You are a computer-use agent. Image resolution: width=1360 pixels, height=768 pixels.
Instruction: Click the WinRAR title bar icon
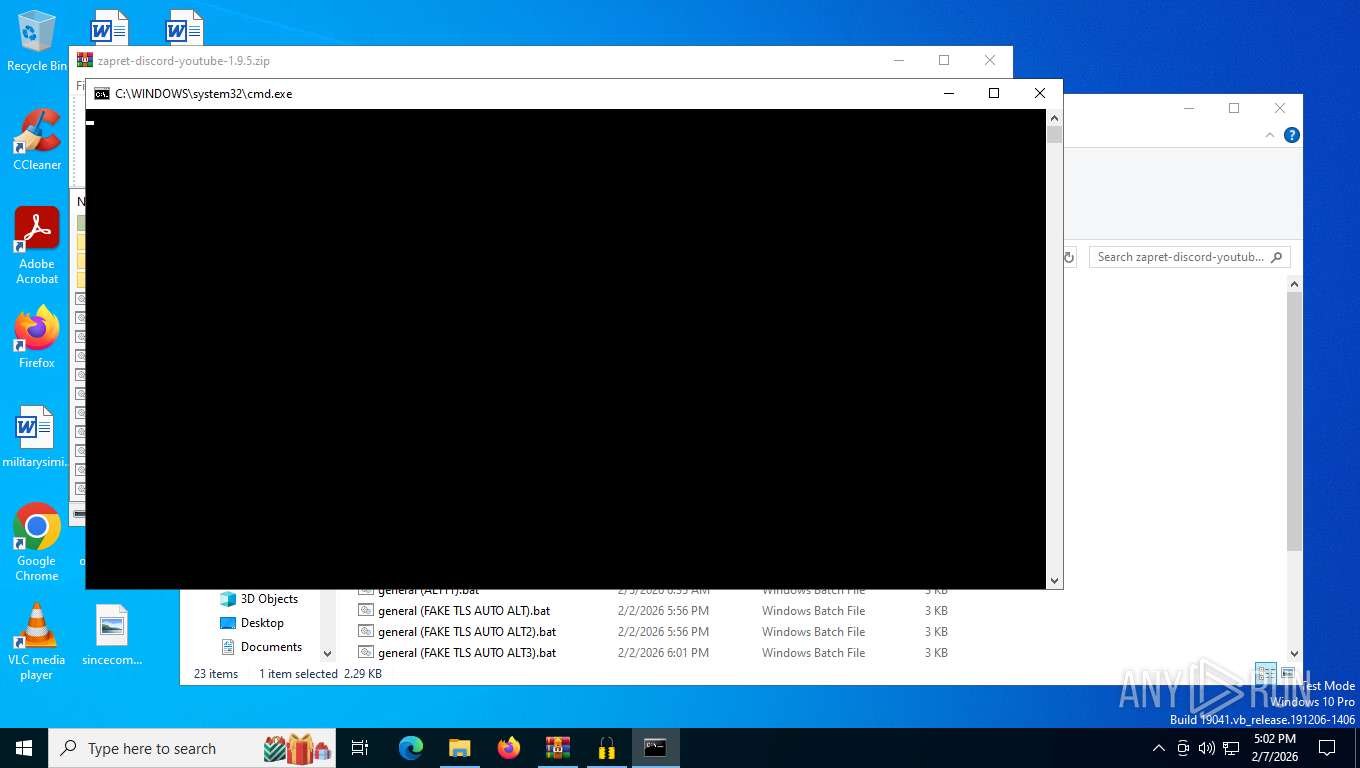85,60
